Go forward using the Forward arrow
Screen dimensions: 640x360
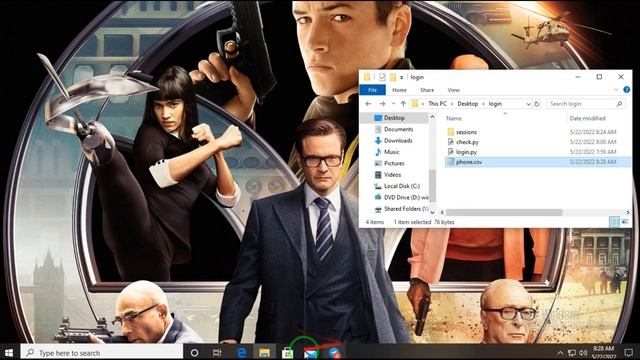coord(382,104)
